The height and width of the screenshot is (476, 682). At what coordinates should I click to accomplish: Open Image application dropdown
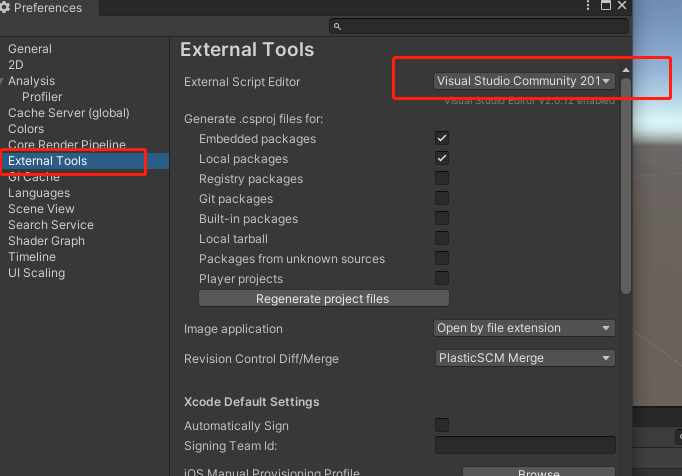click(x=524, y=328)
